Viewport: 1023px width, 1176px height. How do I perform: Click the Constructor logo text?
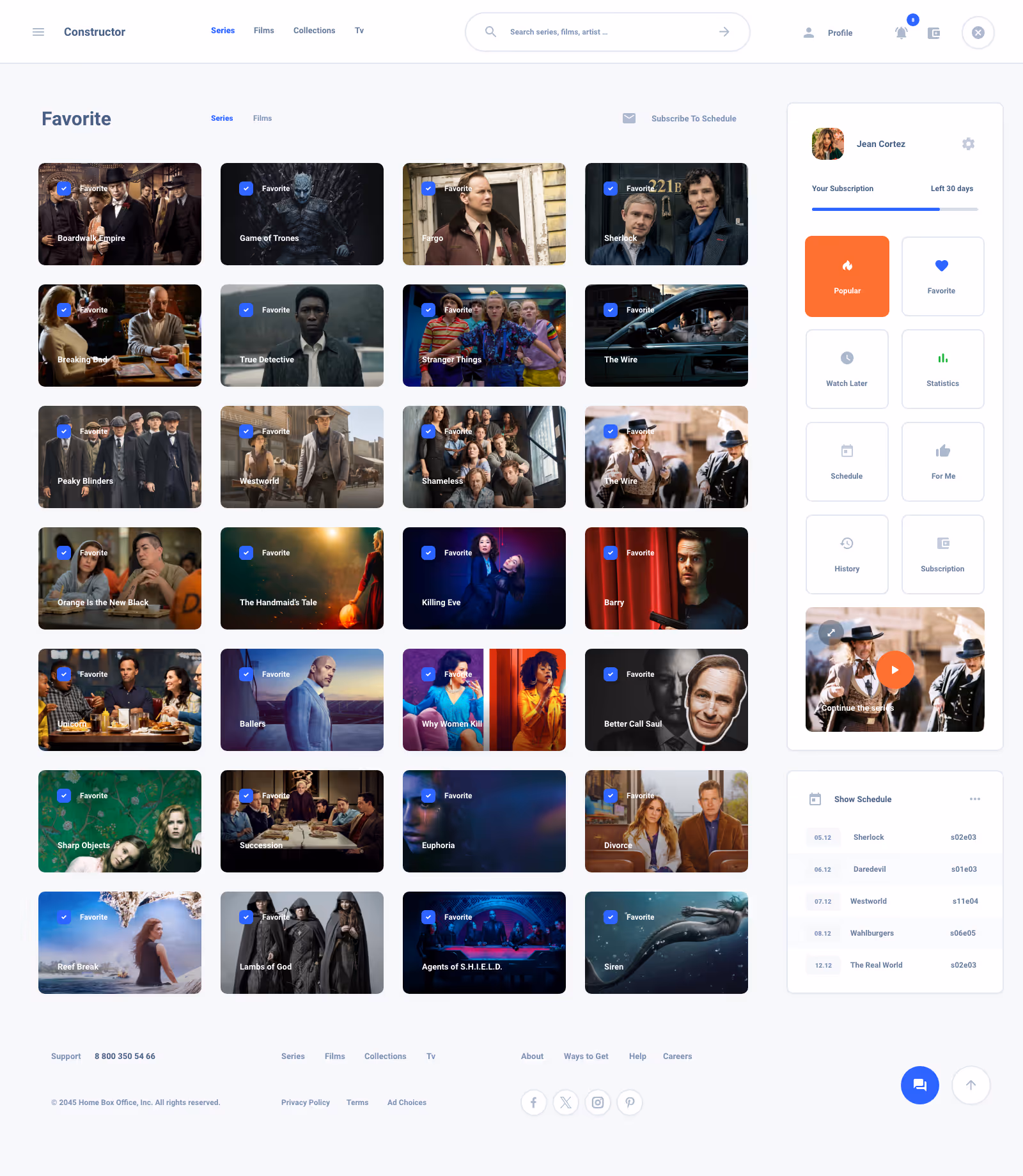(x=95, y=32)
